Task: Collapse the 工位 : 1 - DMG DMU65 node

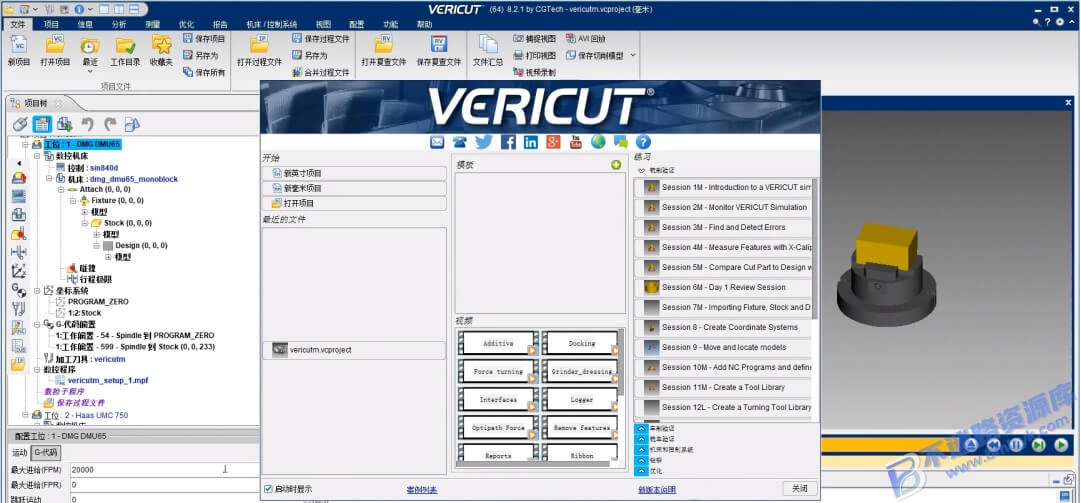Action: click(26, 145)
